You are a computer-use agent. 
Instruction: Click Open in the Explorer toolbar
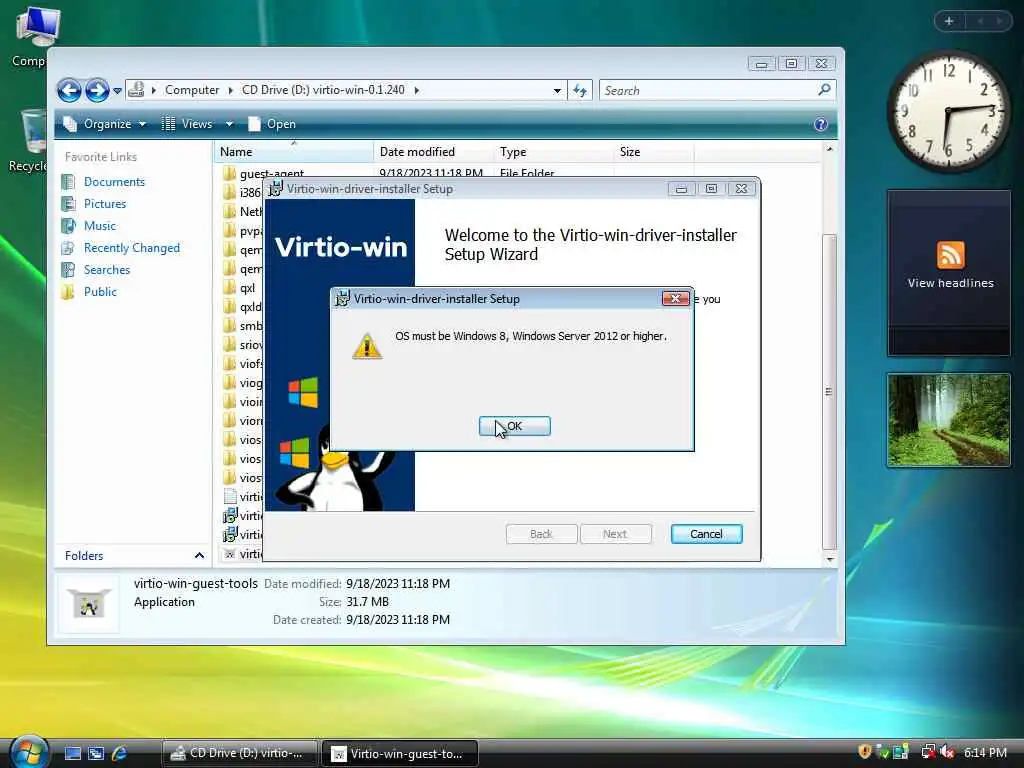point(272,124)
